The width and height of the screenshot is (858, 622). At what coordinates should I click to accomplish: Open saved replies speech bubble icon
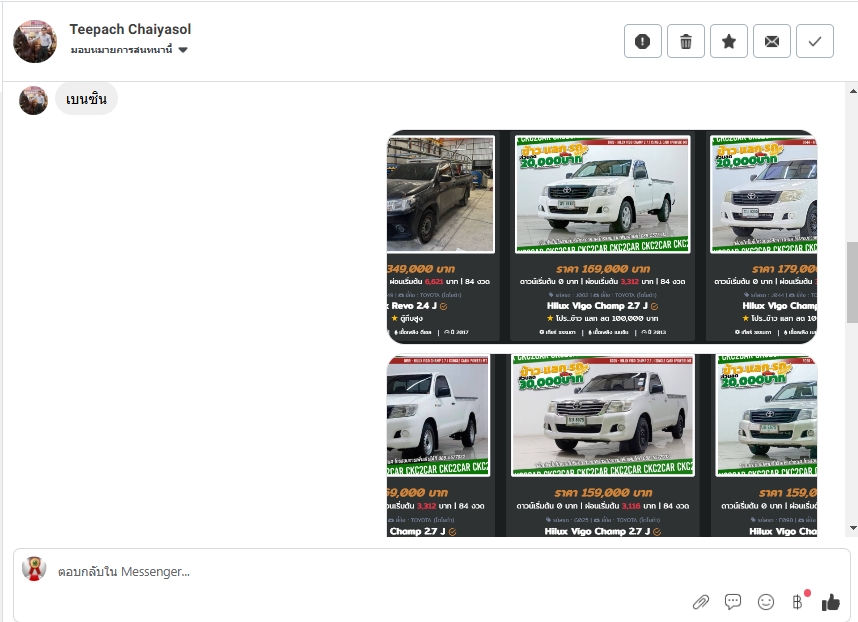point(733,601)
